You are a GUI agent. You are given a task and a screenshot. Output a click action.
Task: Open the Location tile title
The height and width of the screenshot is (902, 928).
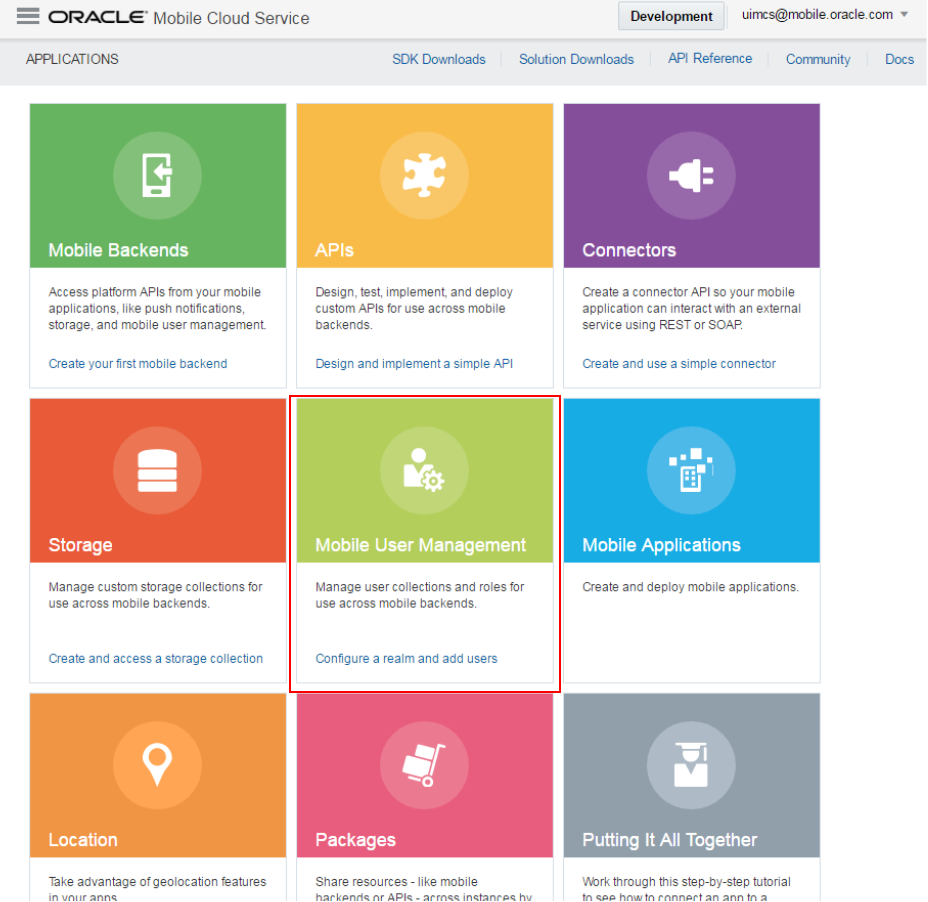[83, 839]
